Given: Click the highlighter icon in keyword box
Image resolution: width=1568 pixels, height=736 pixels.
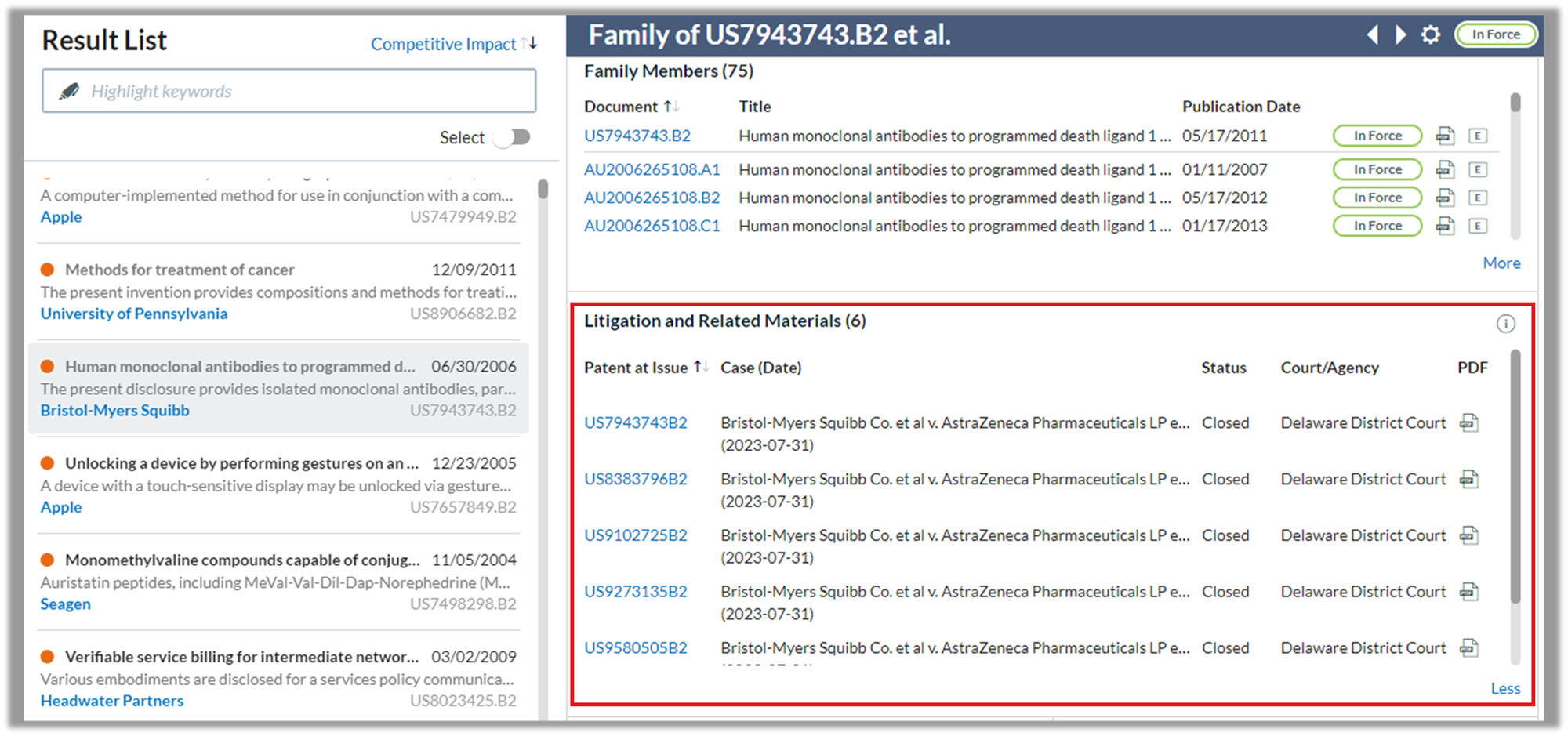Looking at the screenshot, I should (69, 91).
